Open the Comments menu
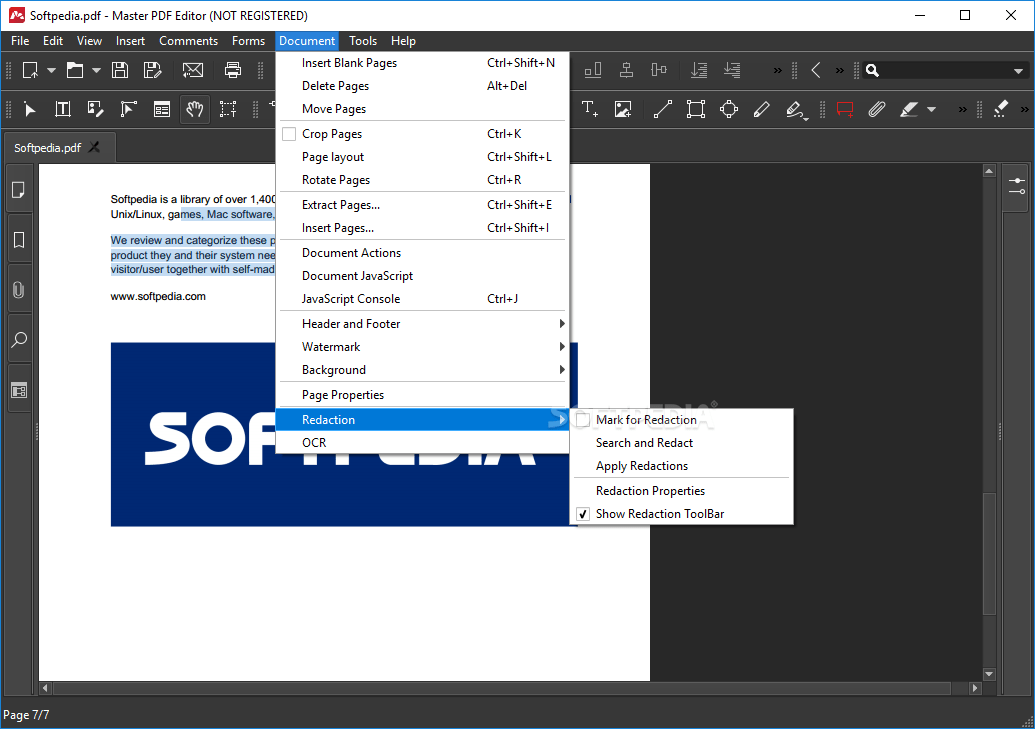Viewport: 1035px width, 729px height. pyautogui.click(x=188, y=41)
